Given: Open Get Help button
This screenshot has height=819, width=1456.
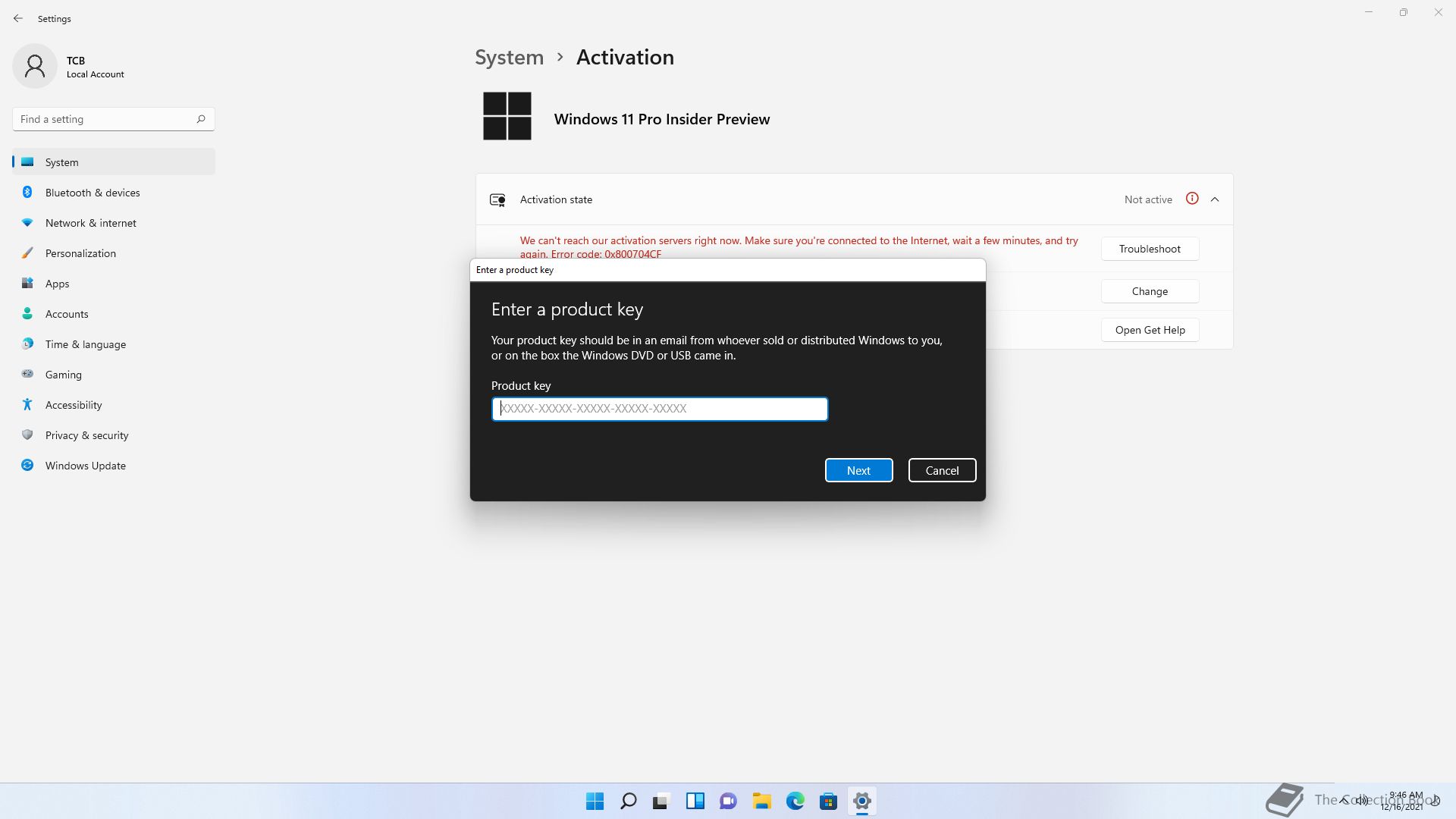Looking at the screenshot, I should coord(1150,330).
